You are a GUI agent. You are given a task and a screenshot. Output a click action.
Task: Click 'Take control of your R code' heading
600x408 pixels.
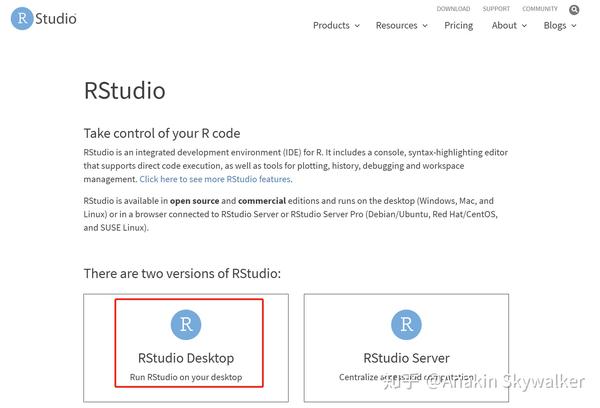pos(162,133)
